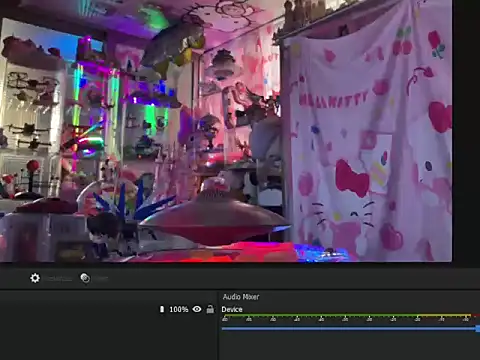Select the webcam source in the preview canvas

[226, 131]
